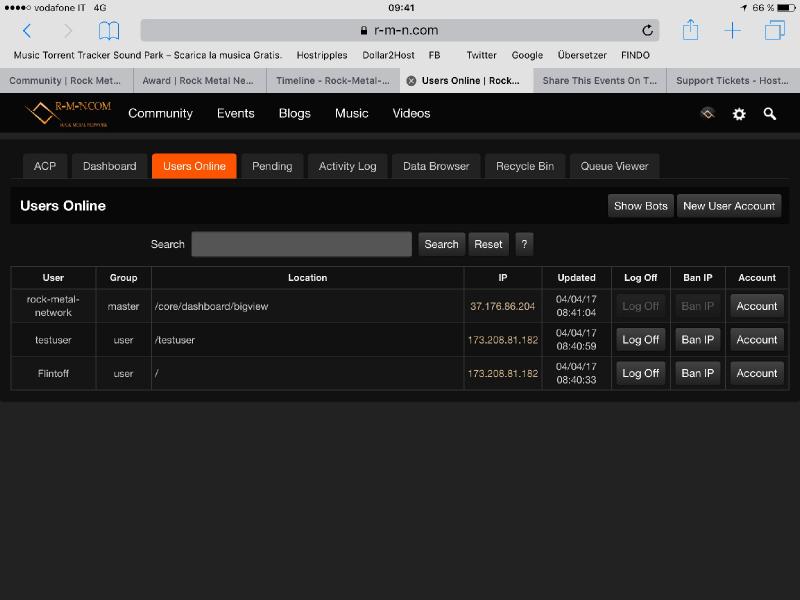
Task: Click the Reset button
Action: click(x=488, y=244)
